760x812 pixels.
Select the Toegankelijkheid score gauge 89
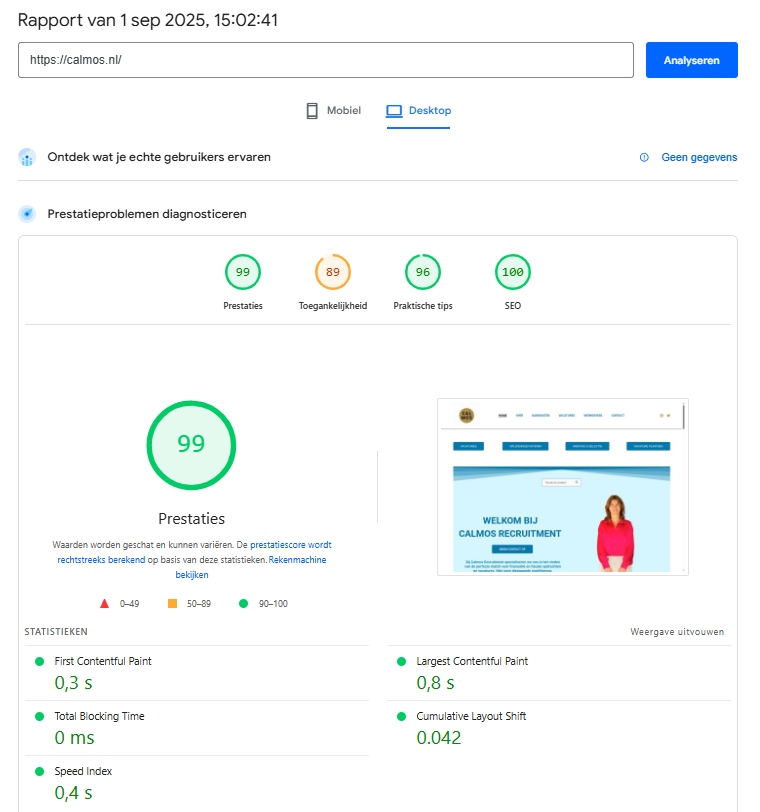[x=332, y=272]
